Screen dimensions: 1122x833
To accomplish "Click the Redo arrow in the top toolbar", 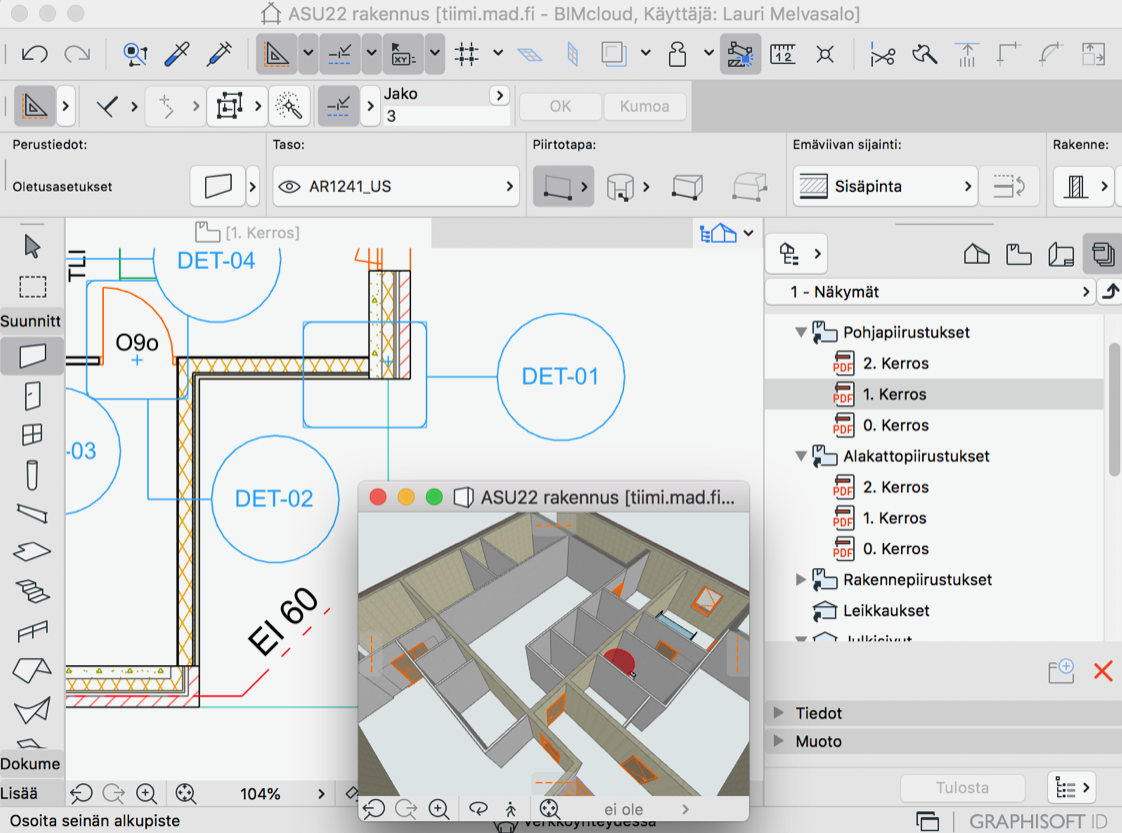I will coord(77,54).
